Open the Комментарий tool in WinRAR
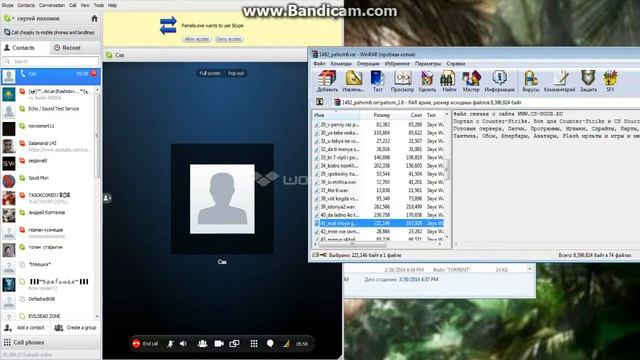The width and height of the screenshot is (640, 360). click(560, 81)
